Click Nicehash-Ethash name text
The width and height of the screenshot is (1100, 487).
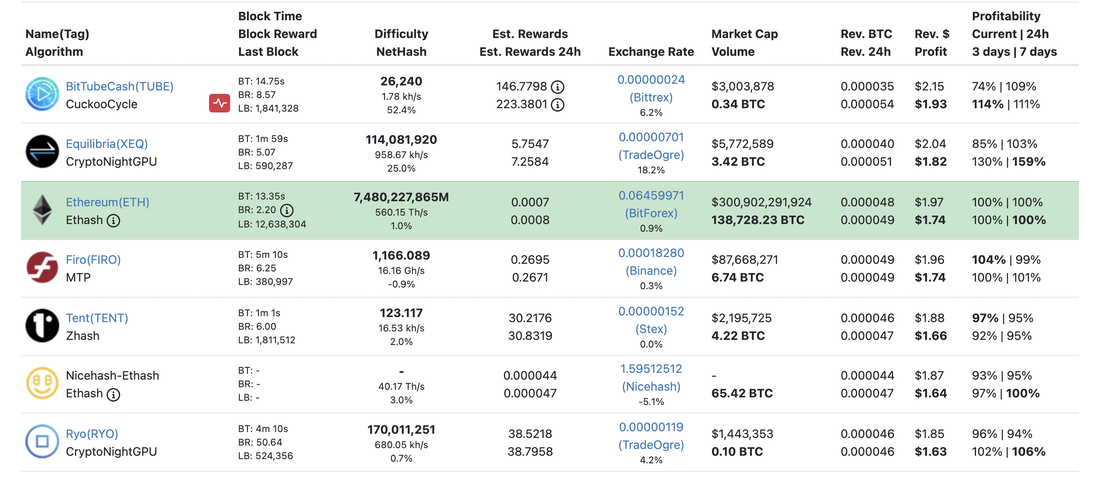tap(112, 375)
